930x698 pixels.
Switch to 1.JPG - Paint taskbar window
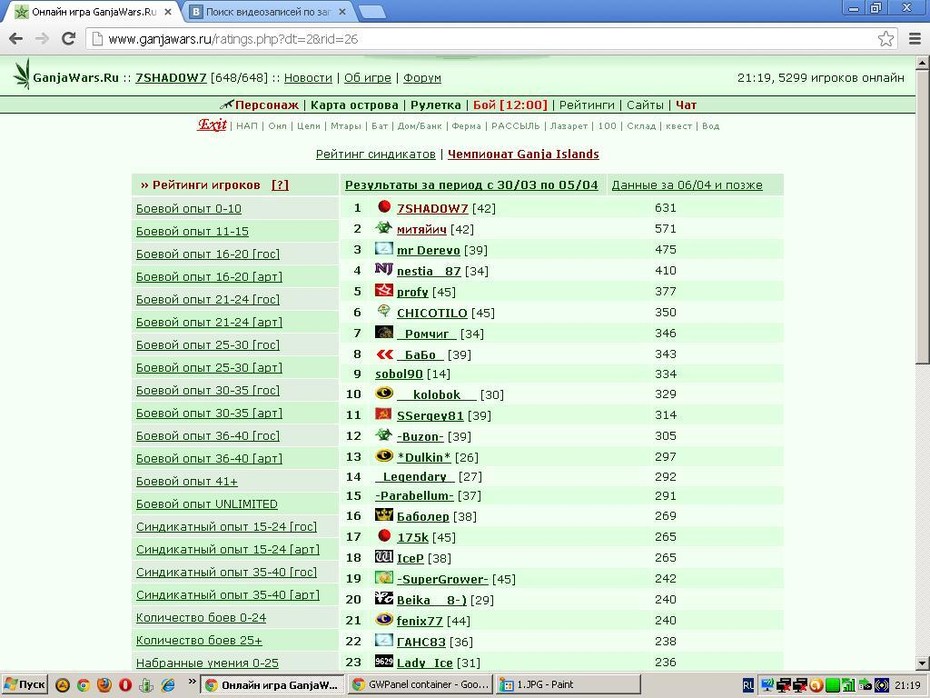(x=568, y=684)
